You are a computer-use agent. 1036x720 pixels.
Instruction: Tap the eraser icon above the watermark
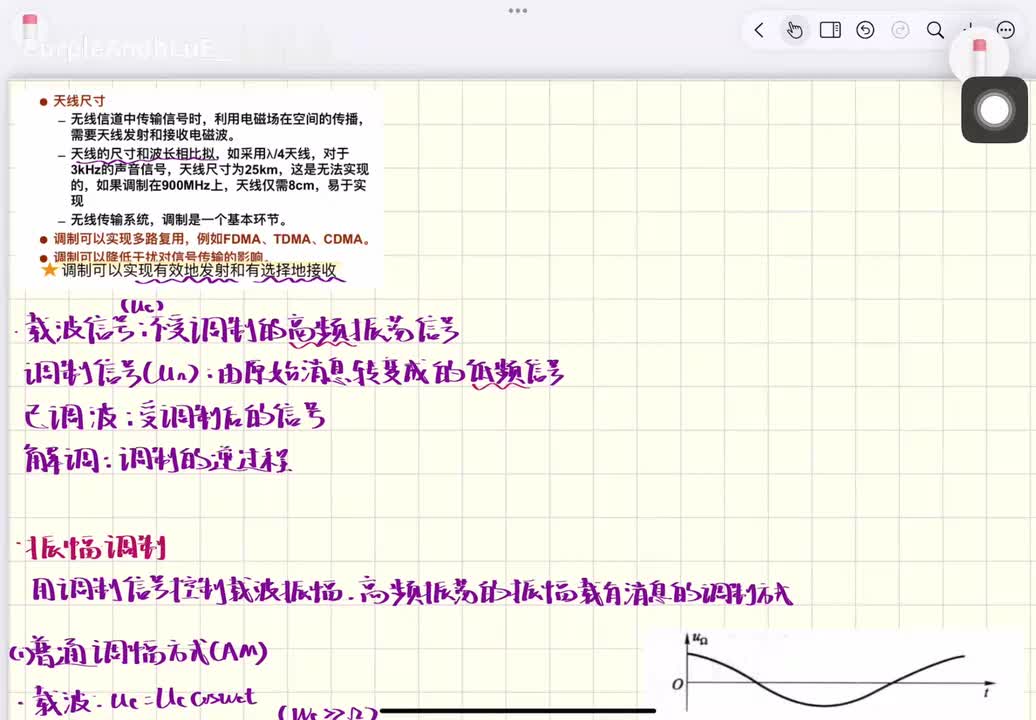coord(30,26)
